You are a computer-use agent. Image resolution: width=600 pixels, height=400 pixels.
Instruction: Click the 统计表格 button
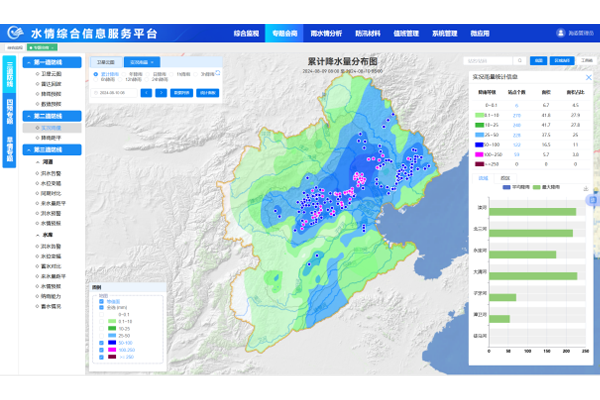click(x=208, y=92)
